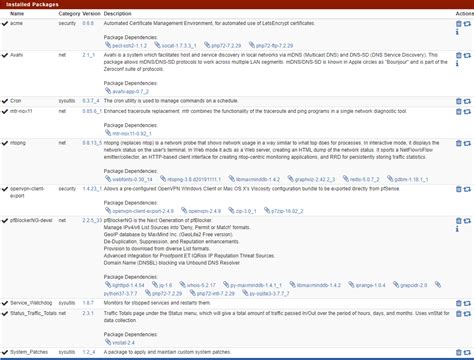The height and width of the screenshot is (360, 474).
Task: Open openvpn-client-export version link 1.4.23_1
Action: [x=92, y=189]
